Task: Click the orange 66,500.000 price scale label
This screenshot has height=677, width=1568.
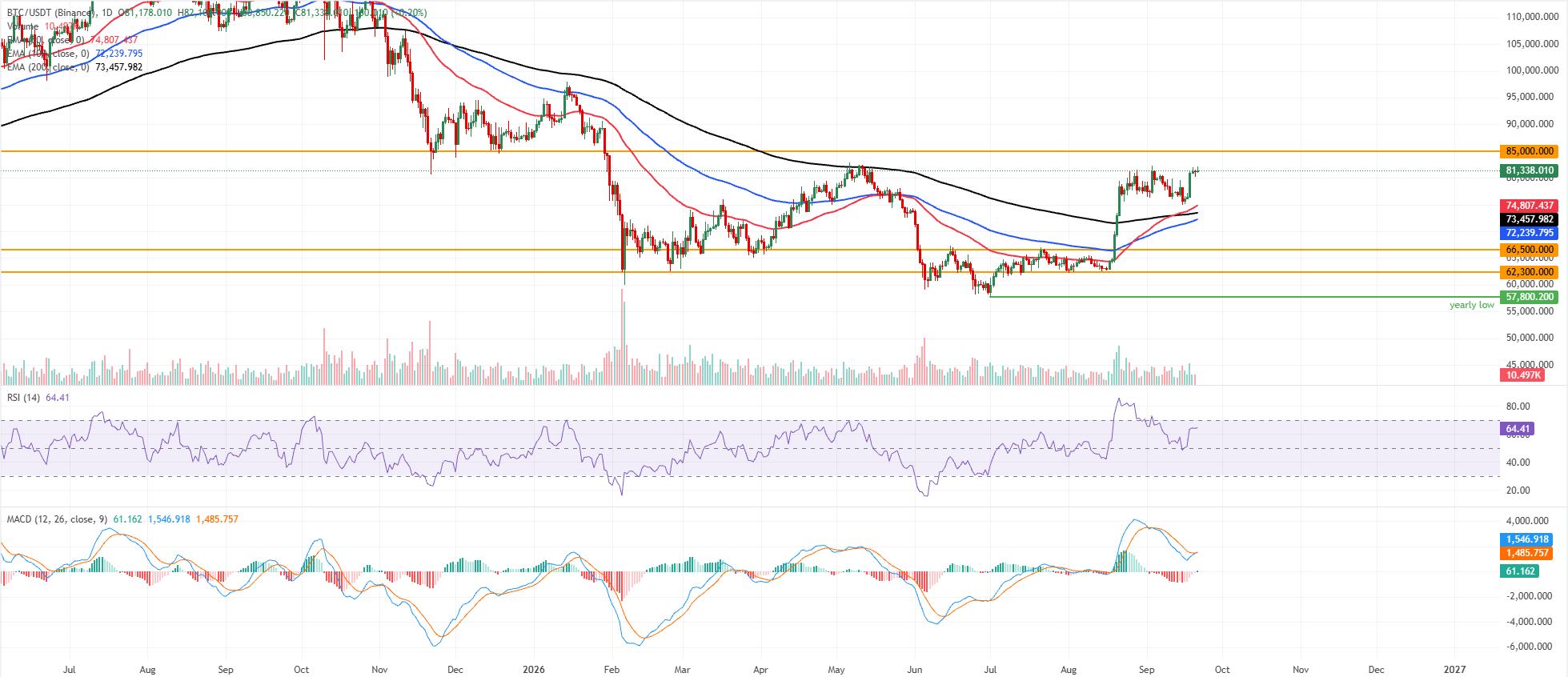Action: click(1529, 250)
